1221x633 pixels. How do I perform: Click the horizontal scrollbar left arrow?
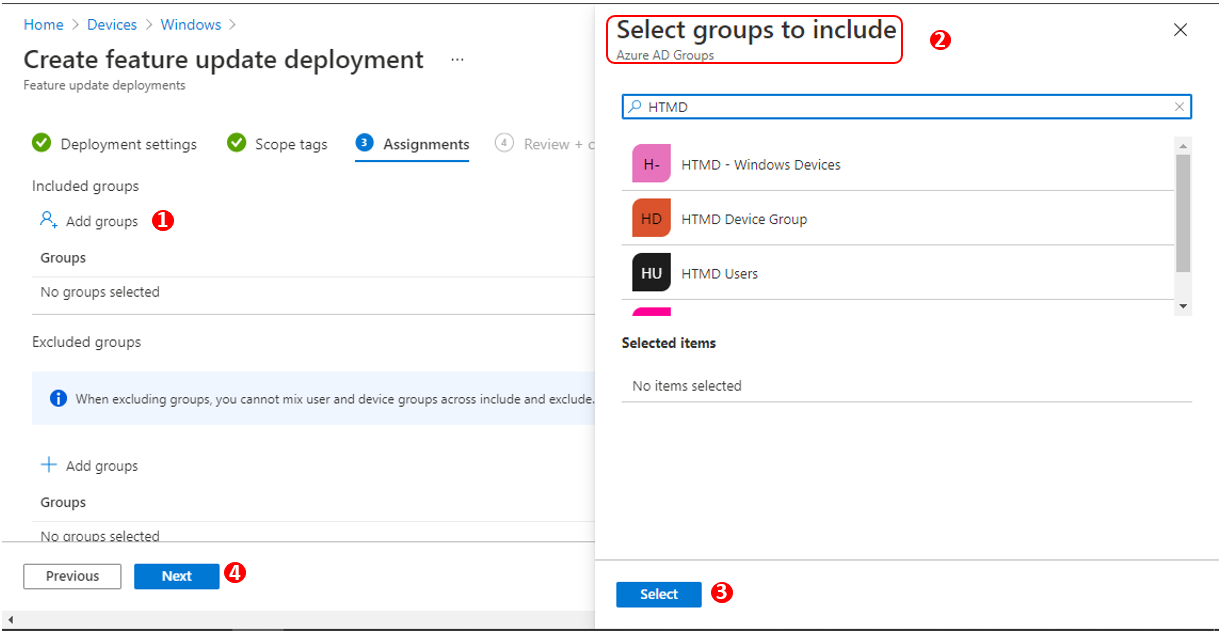point(9,621)
